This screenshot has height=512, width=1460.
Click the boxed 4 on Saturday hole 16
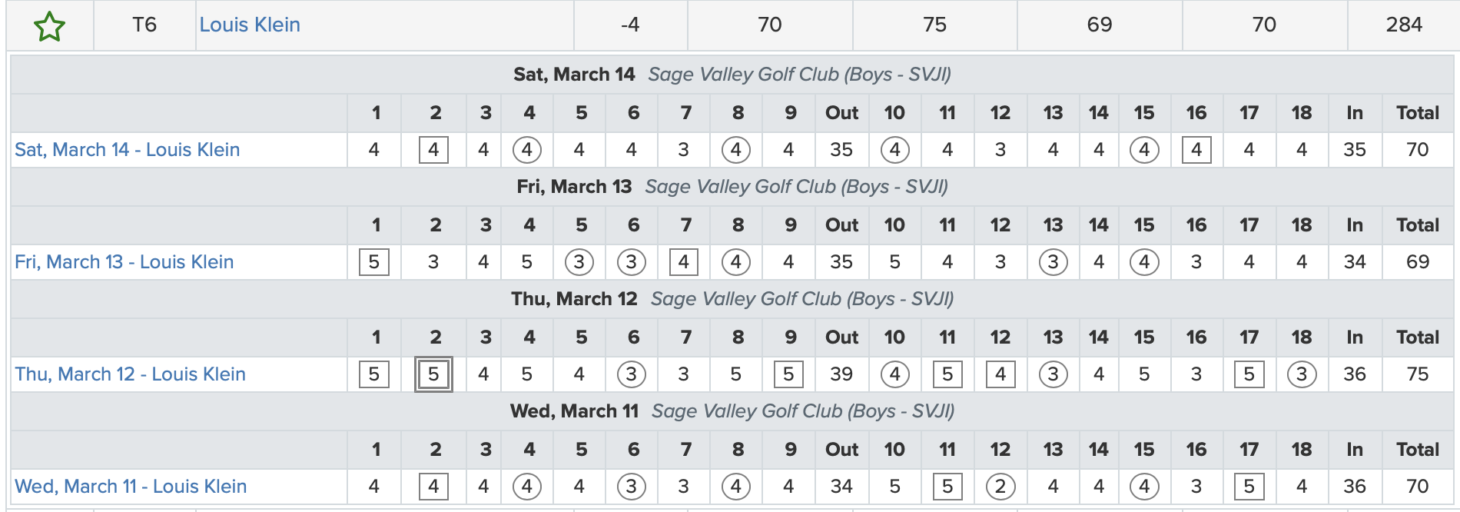click(x=1196, y=150)
